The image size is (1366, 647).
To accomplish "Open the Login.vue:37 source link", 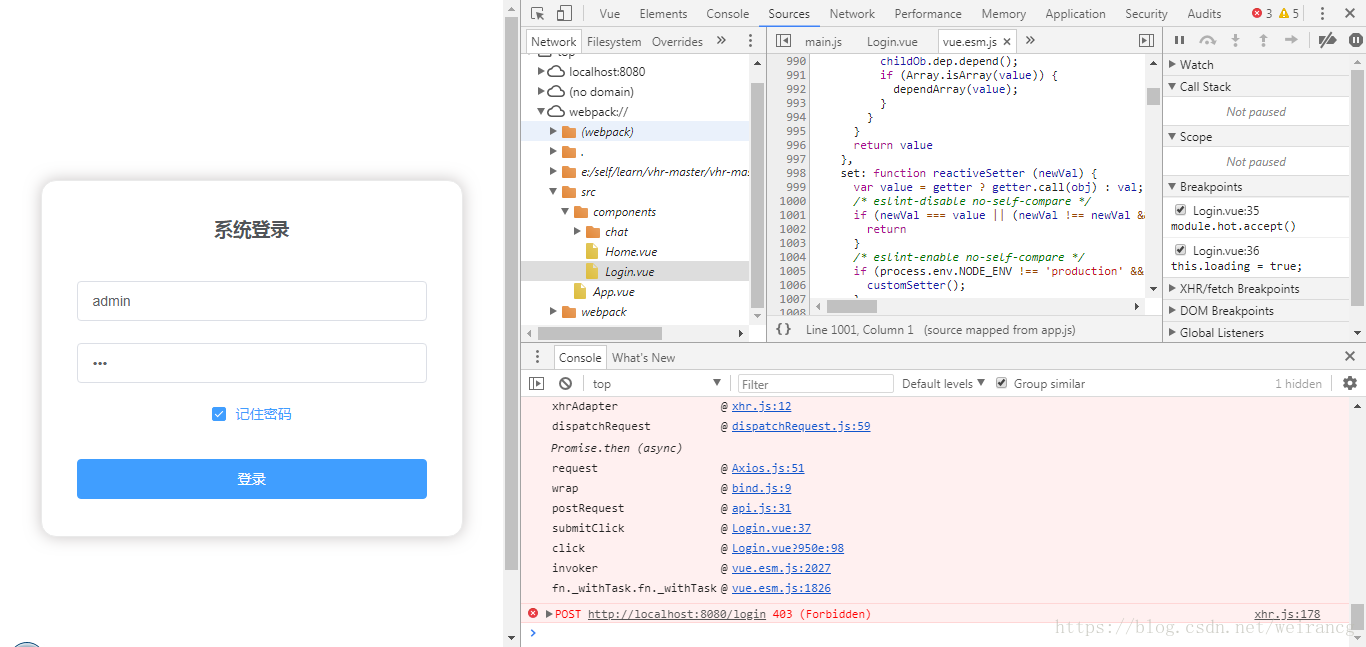I will (771, 528).
